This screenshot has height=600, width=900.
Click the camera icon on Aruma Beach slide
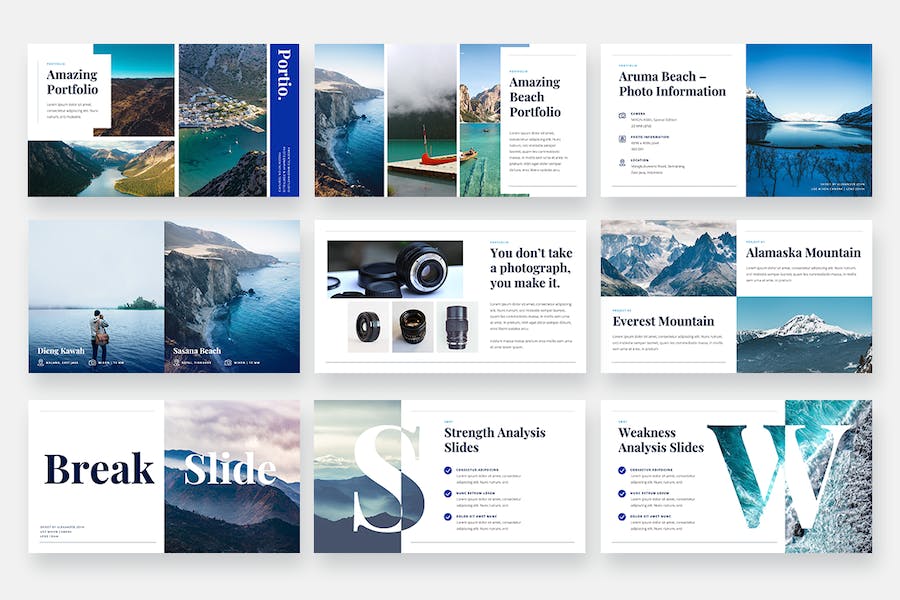pyautogui.click(x=622, y=116)
